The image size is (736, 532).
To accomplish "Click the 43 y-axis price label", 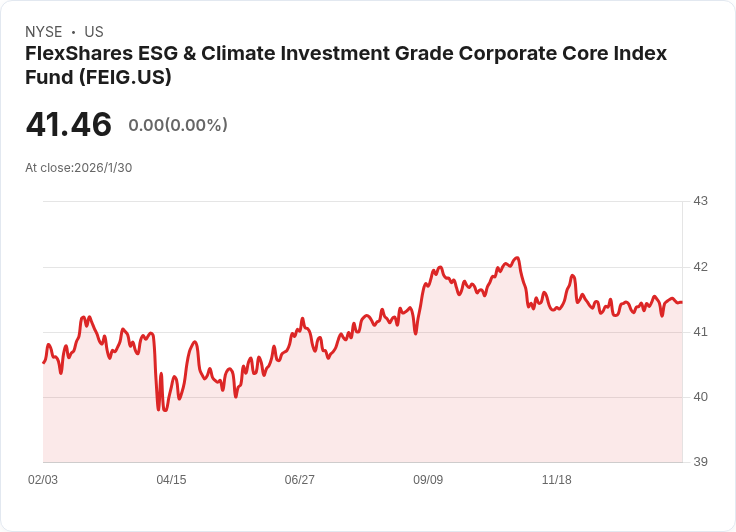I will coord(700,201).
